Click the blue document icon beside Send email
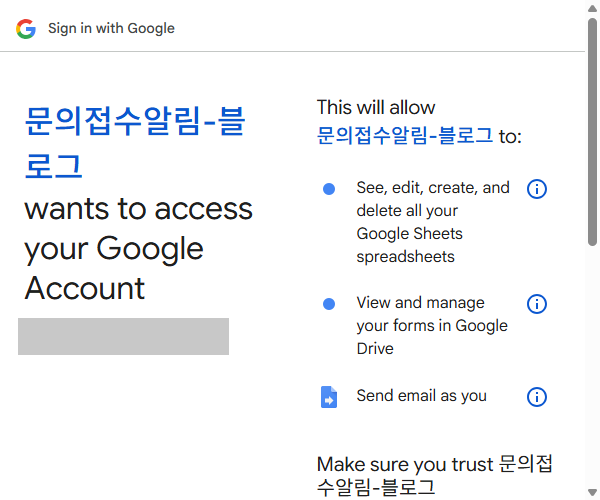Viewport: 600px width, 500px height. (329, 397)
